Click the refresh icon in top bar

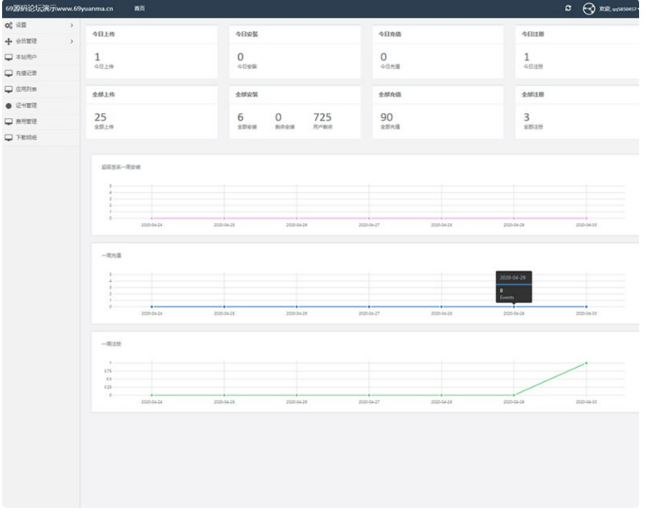[x=568, y=8]
